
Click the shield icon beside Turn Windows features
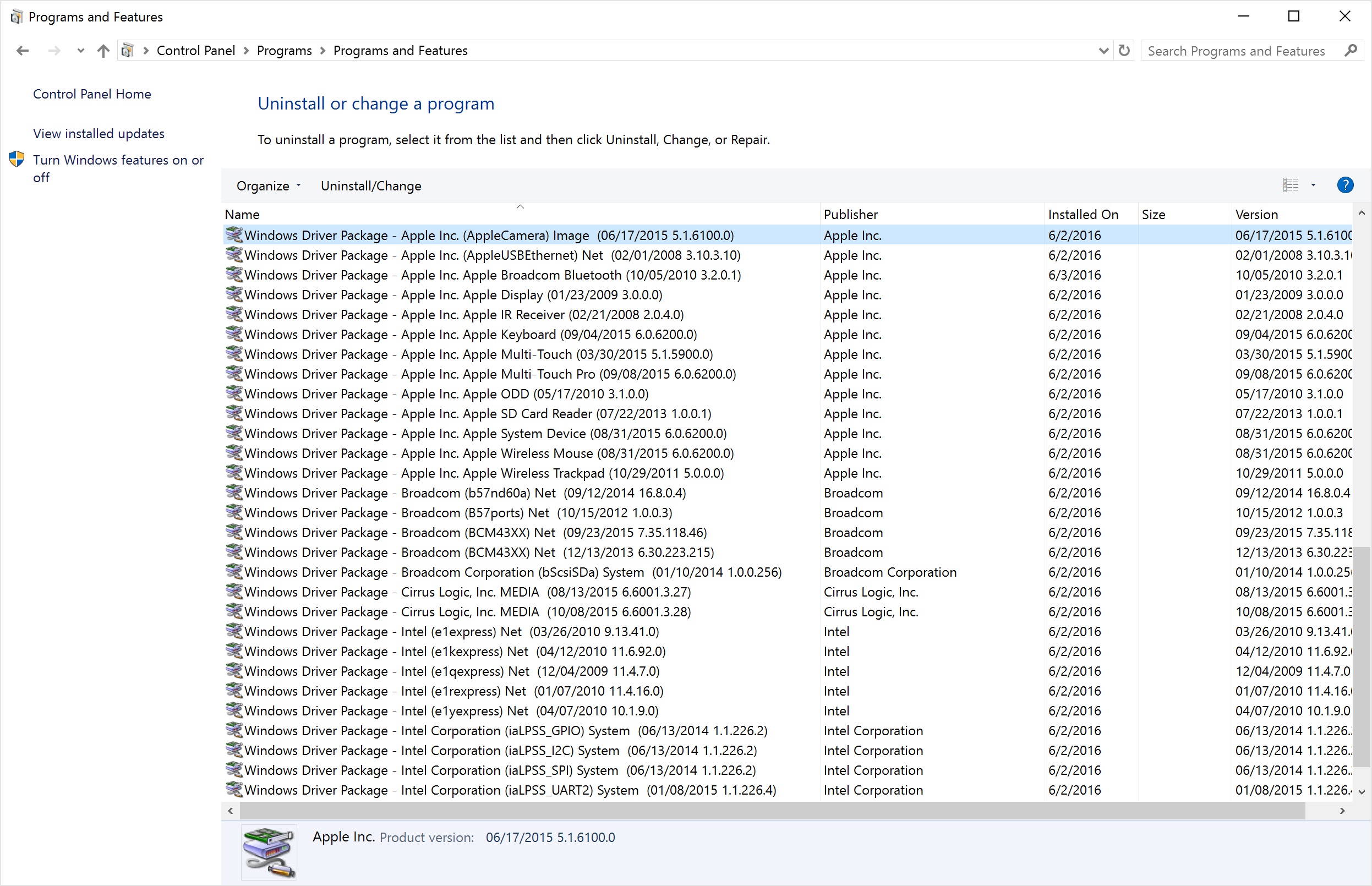(16, 160)
